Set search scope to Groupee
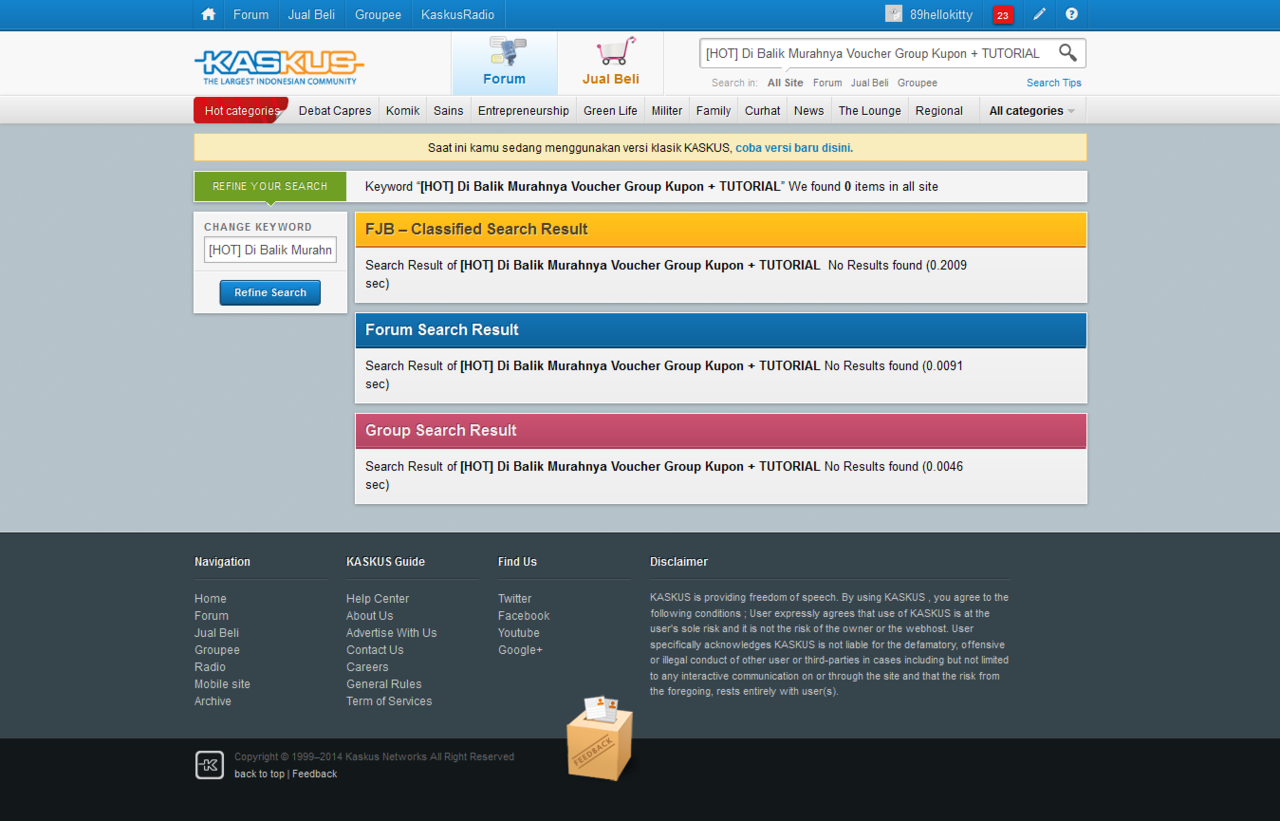This screenshot has width=1280, height=821. click(917, 83)
